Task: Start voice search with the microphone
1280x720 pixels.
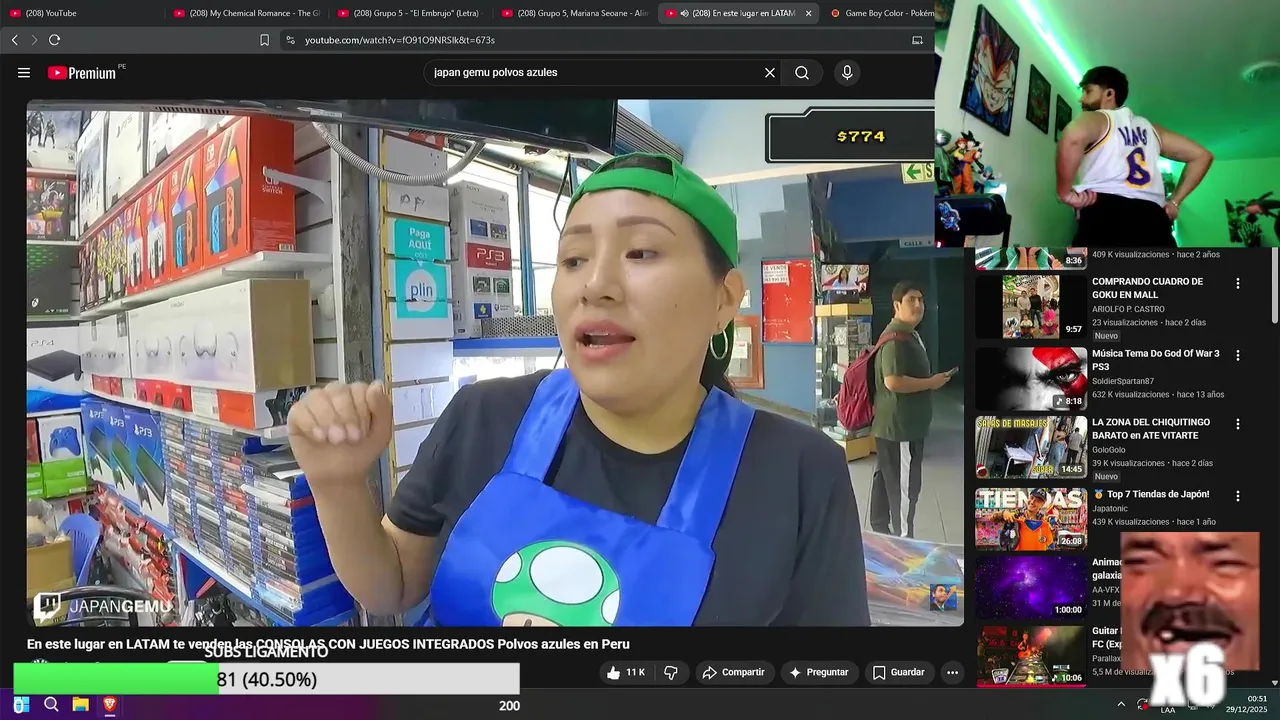Action: [847, 73]
